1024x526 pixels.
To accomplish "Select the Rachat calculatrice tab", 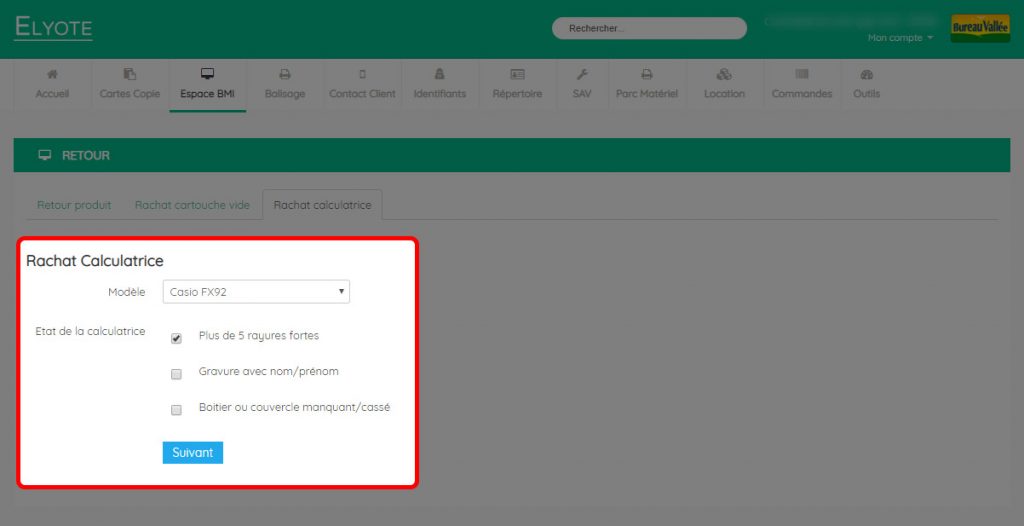I will [322, 205].
